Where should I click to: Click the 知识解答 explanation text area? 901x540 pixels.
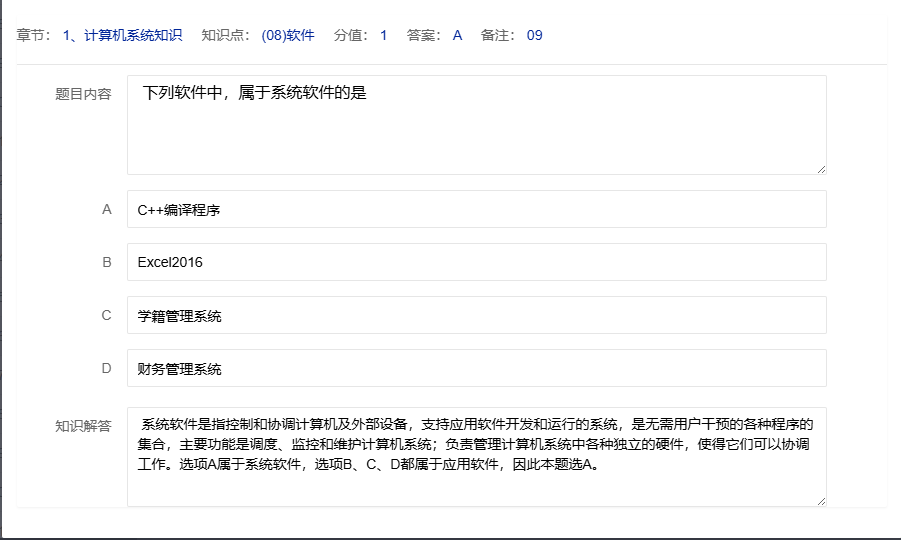[476, 456]
